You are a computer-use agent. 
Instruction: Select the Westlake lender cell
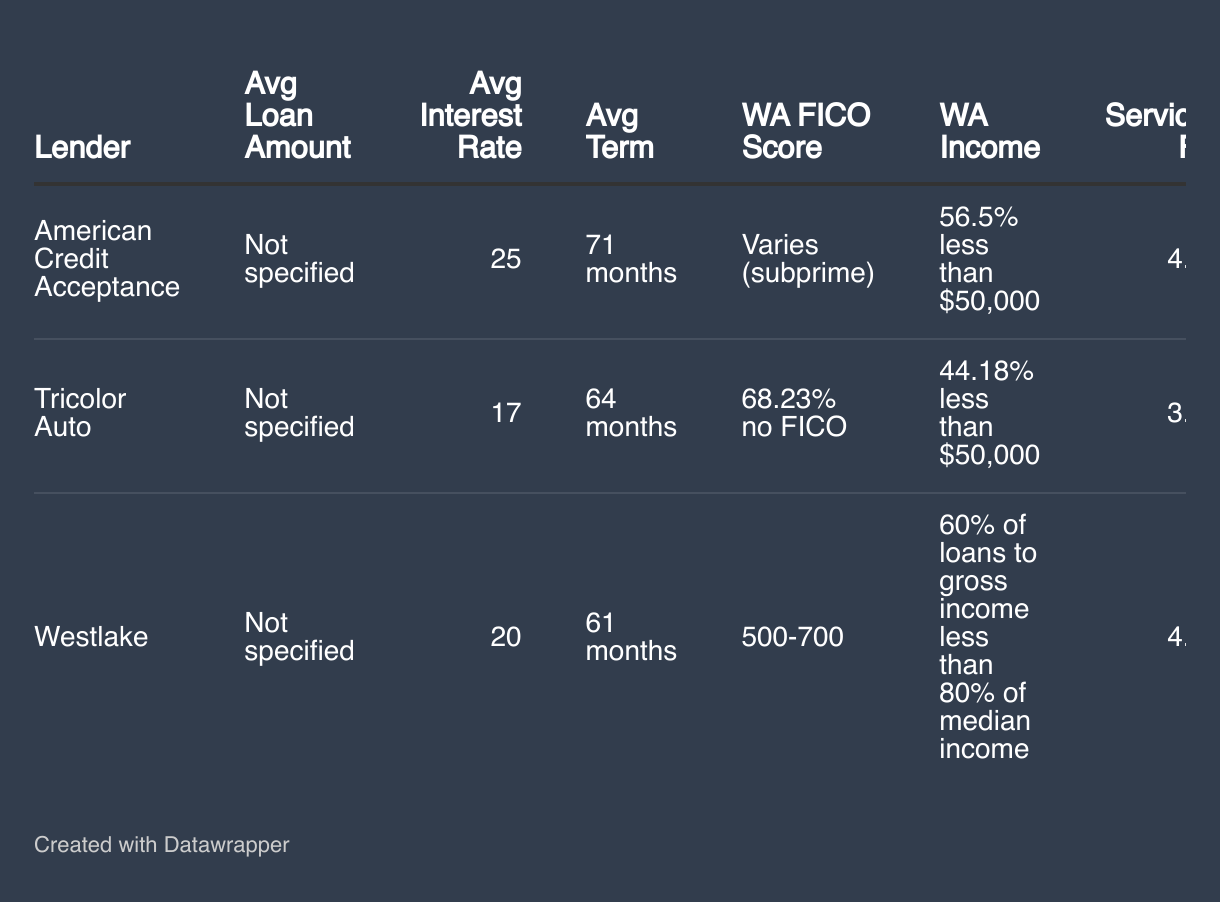tap(91, 637)
